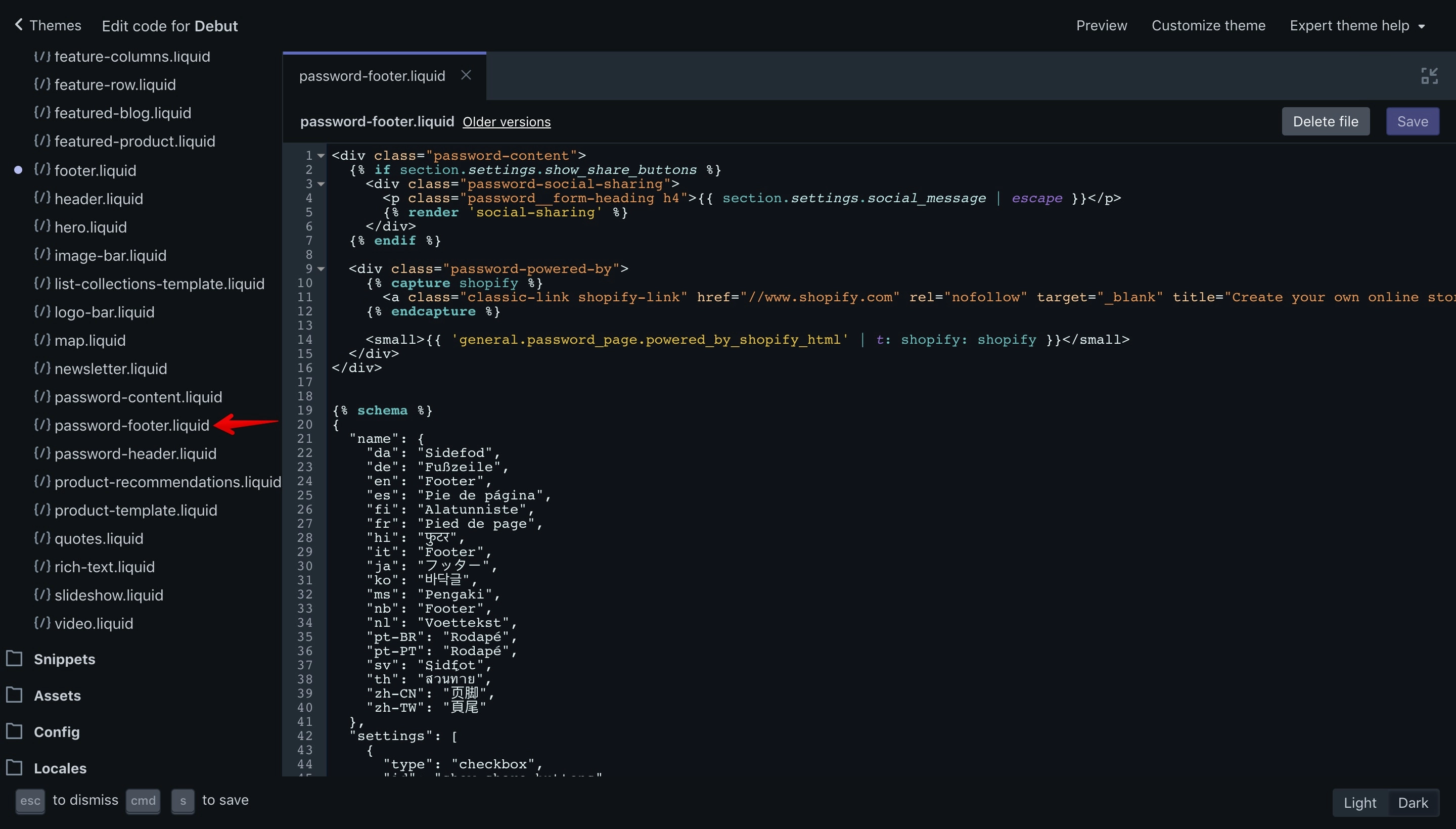The image size is (1456, 829).
Task: Open hero.liquid file
Action: coord(90,227)
